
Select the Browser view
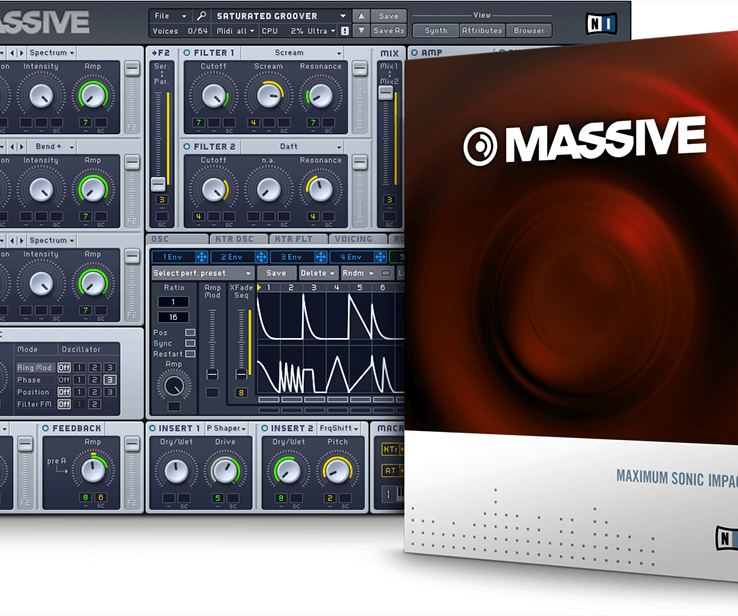pyautogui.click(x=529, y=31)
